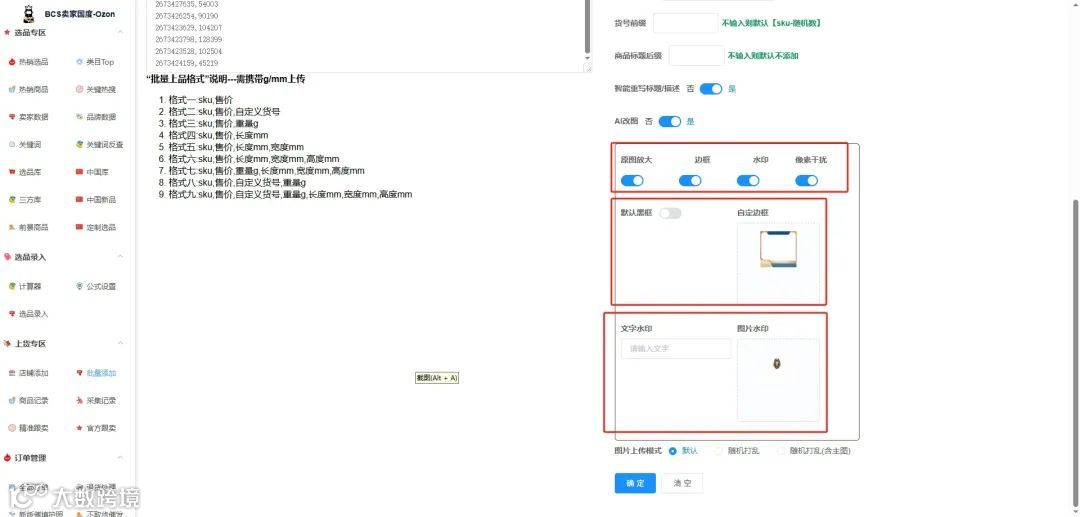Click the 商品标题后缀 input field
The height and width of the screenshot is (517, 1080).
[696, 56]
